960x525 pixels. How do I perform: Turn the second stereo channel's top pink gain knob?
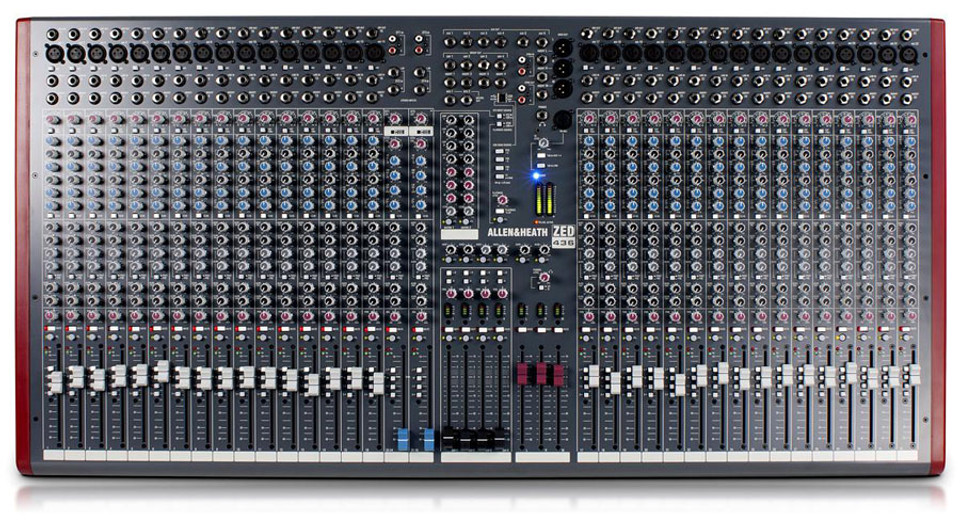pyautogui.click(x=421, y=119)
